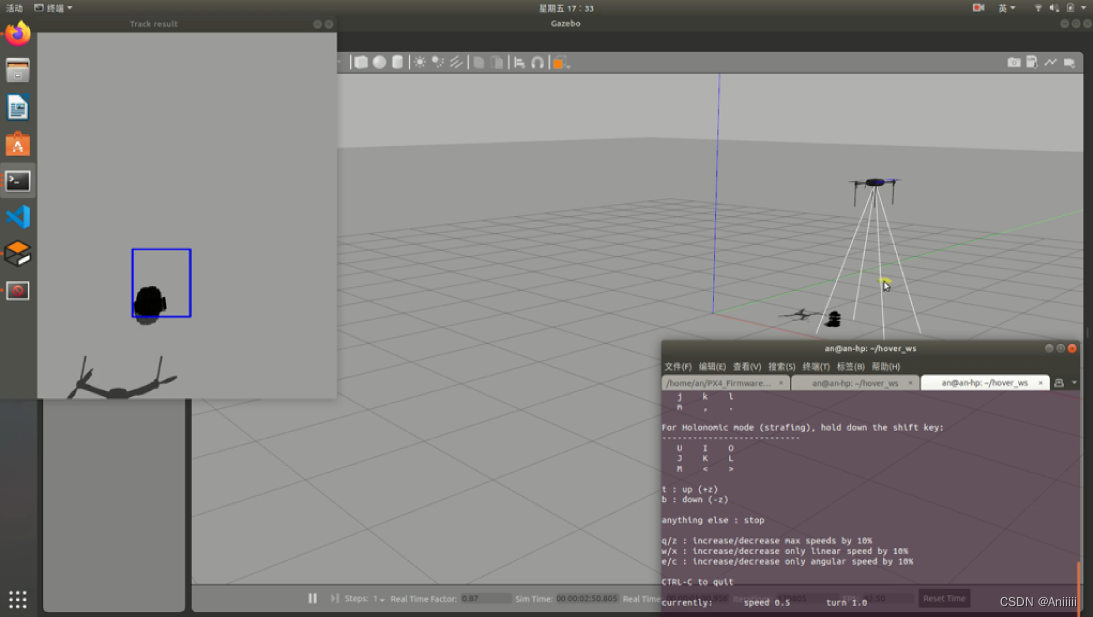
Task: Show the applications grid
Action: [18, 599]
